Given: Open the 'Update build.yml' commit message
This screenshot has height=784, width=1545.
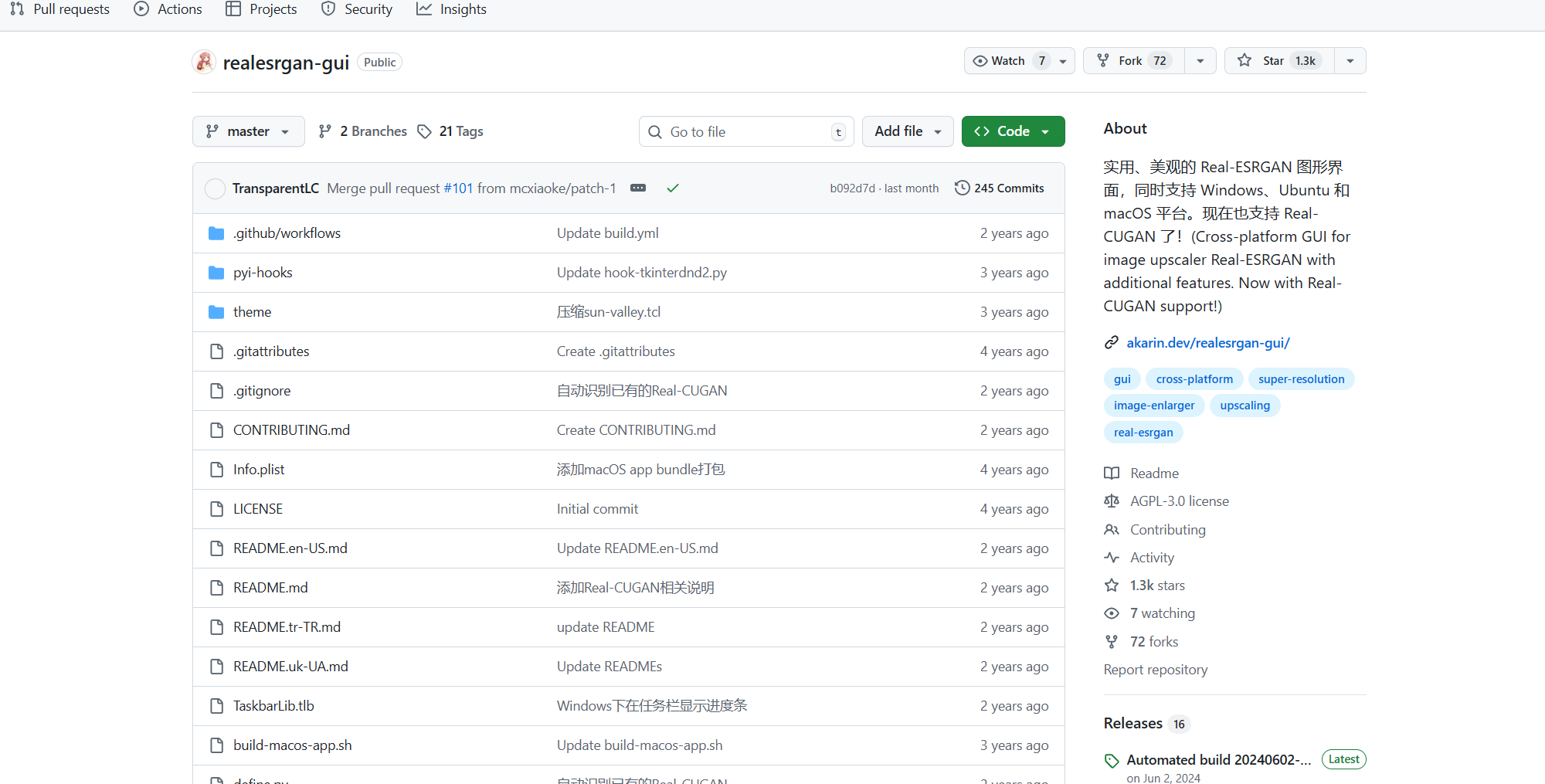Looking at the screenshot, I should pos(607,233).
